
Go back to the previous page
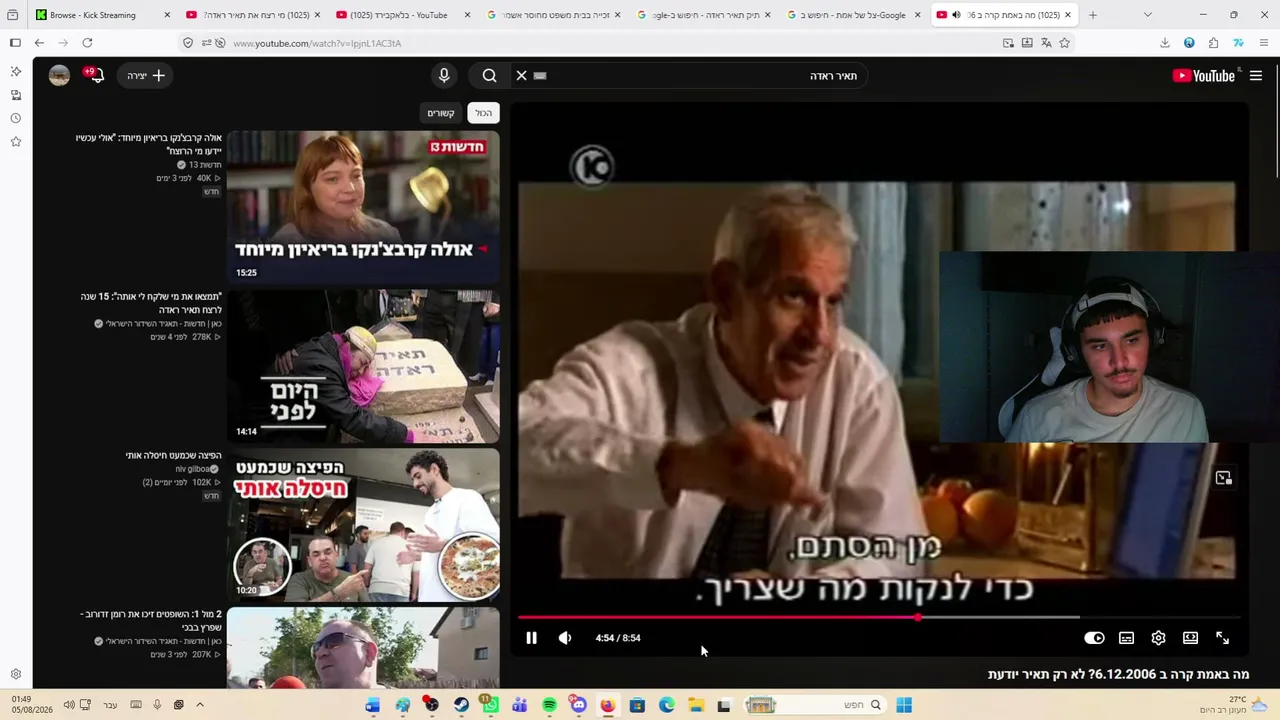tap(39, 43)
